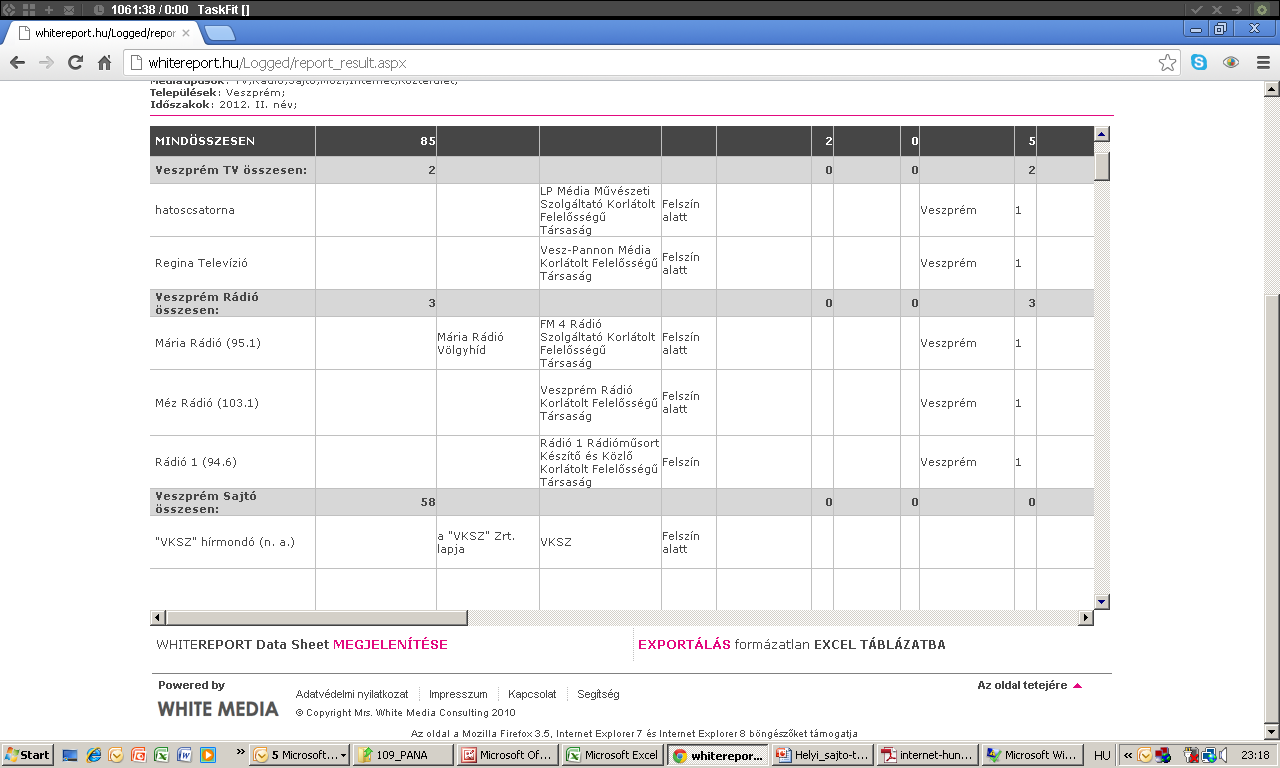Click the taskbar clock showing 23:18
Screen dimensions: 1280x768
[x=1253, y=755]
